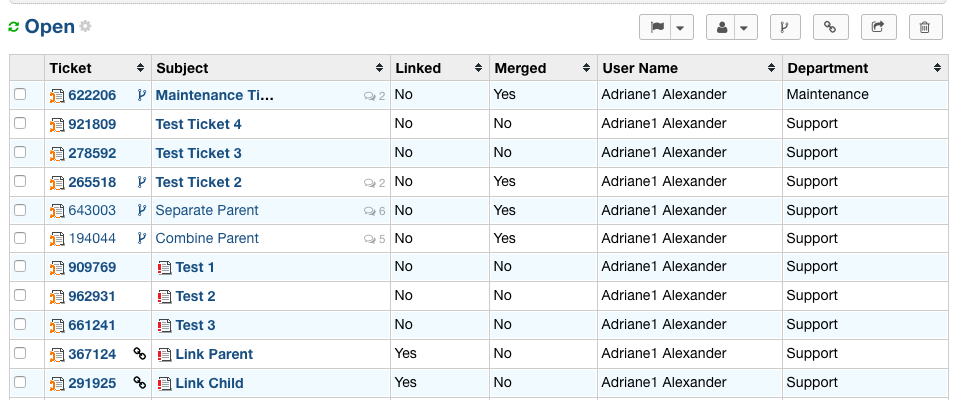The height and width of the screenshot is (400, 957).
Task: Click the Open queue title
Action: [x=50, y=27]
